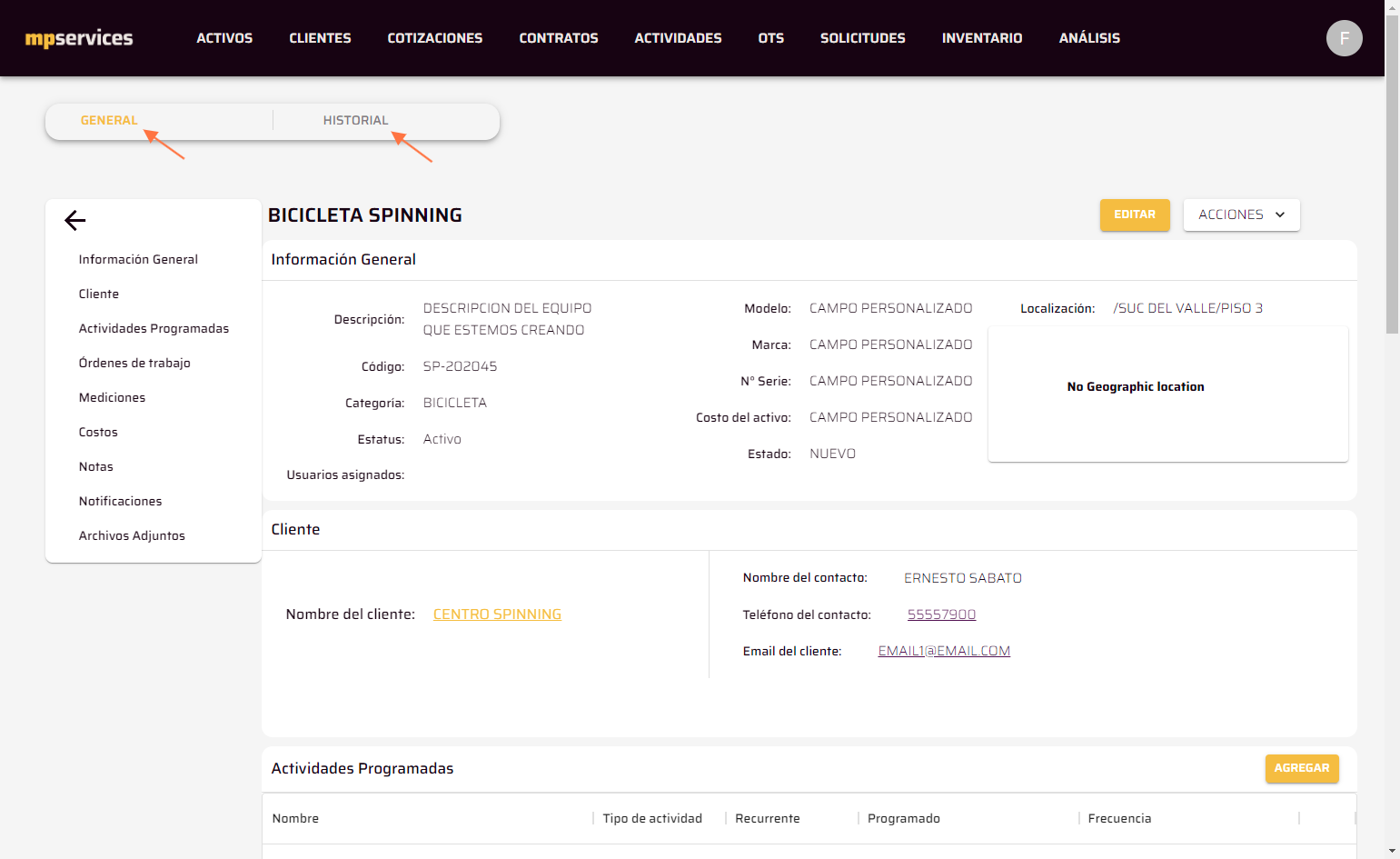This screenshot has height=859, width=1400.
Task: Click the Estado value NUEVO
Action: pos(832,454)
